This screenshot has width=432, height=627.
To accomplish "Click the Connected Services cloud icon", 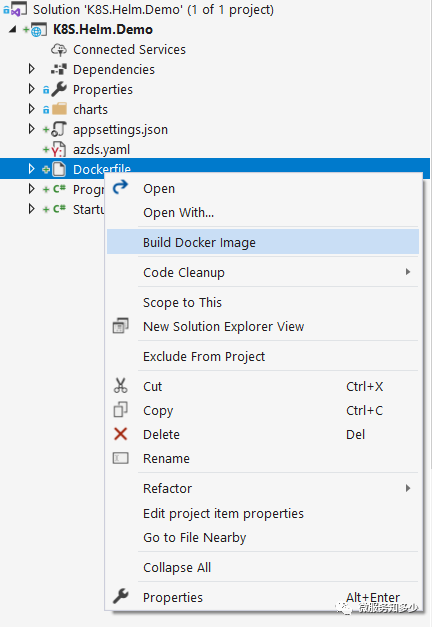I will [59, 50].
